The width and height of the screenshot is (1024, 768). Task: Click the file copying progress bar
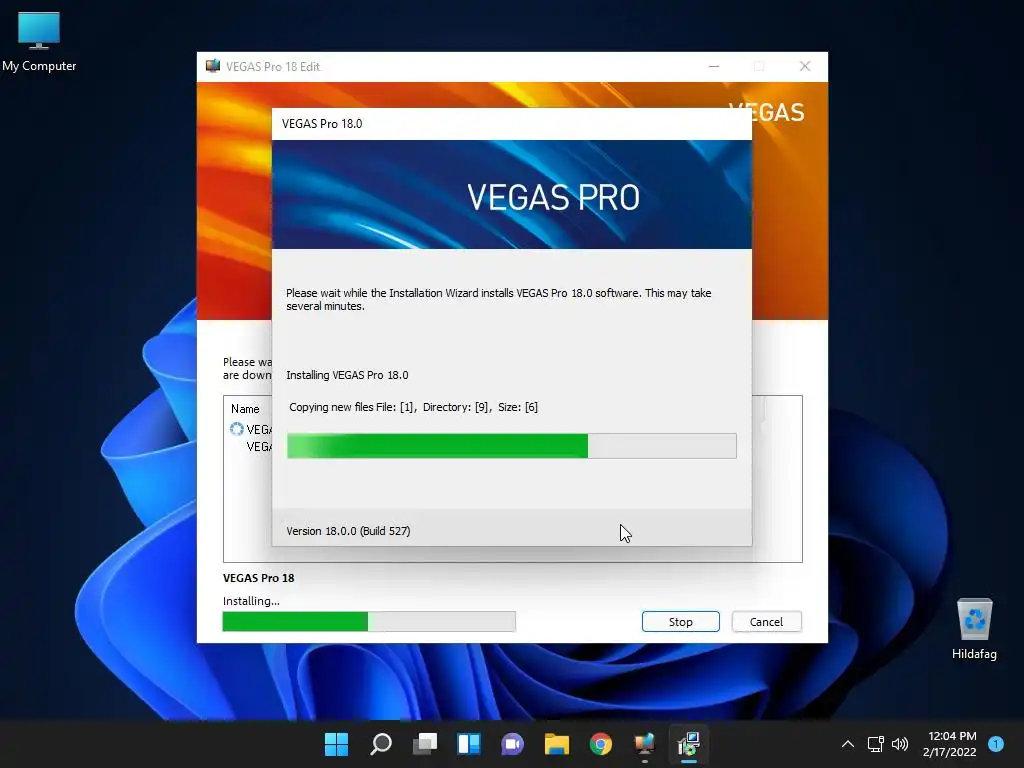click(x=511, y=446)
